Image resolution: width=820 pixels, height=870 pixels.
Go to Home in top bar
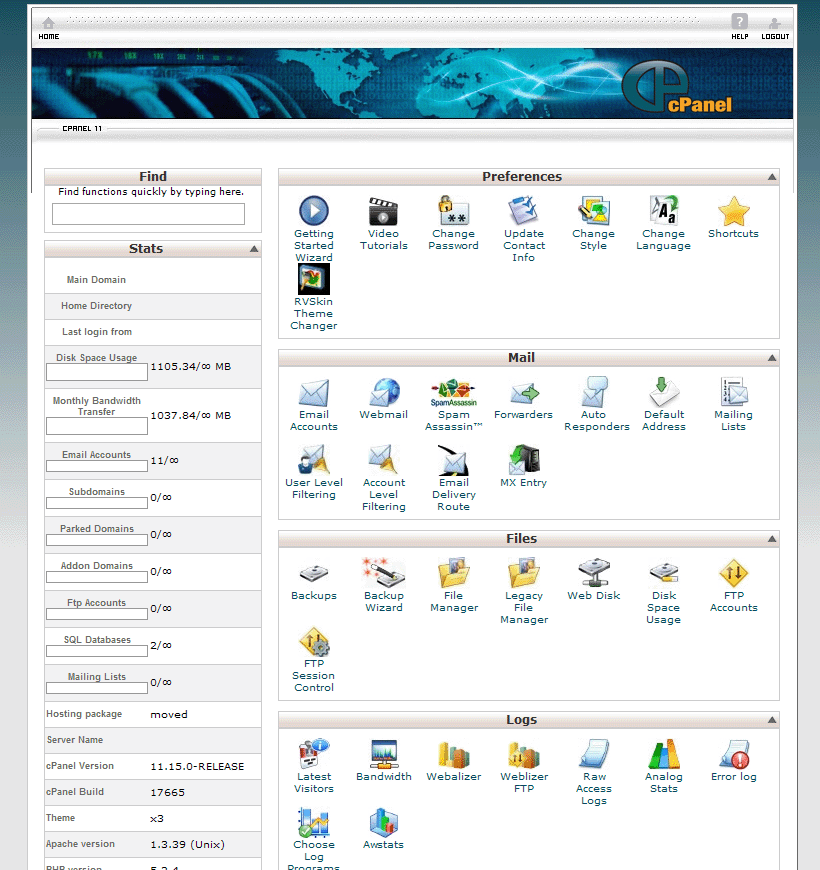(x=49, y=28)
